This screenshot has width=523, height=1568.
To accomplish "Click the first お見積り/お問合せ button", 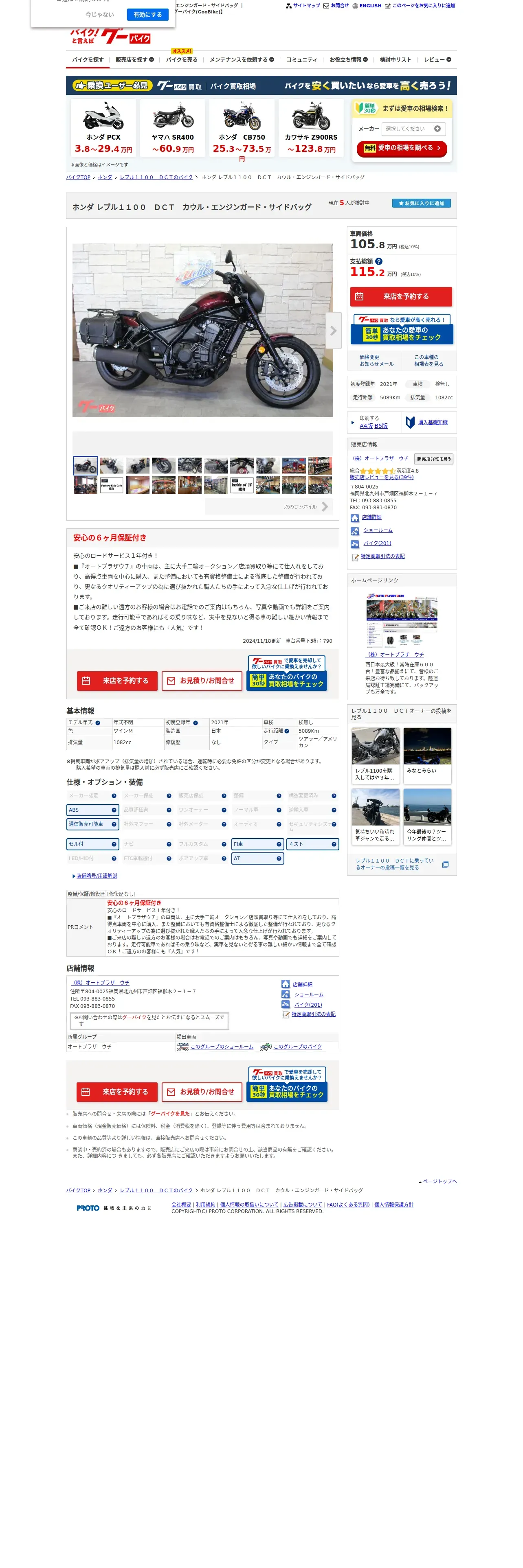I will 202,681.
